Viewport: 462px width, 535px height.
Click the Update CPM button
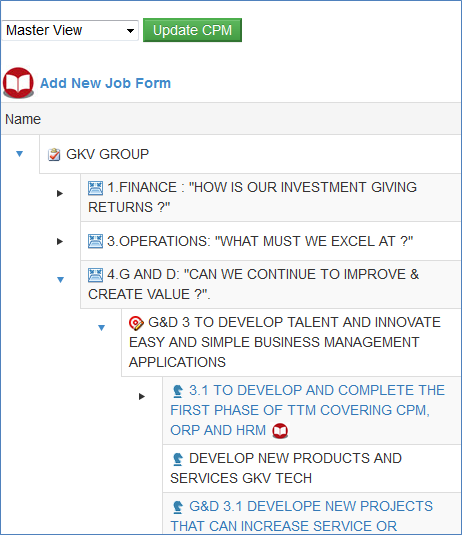click(x=192, y=30)
